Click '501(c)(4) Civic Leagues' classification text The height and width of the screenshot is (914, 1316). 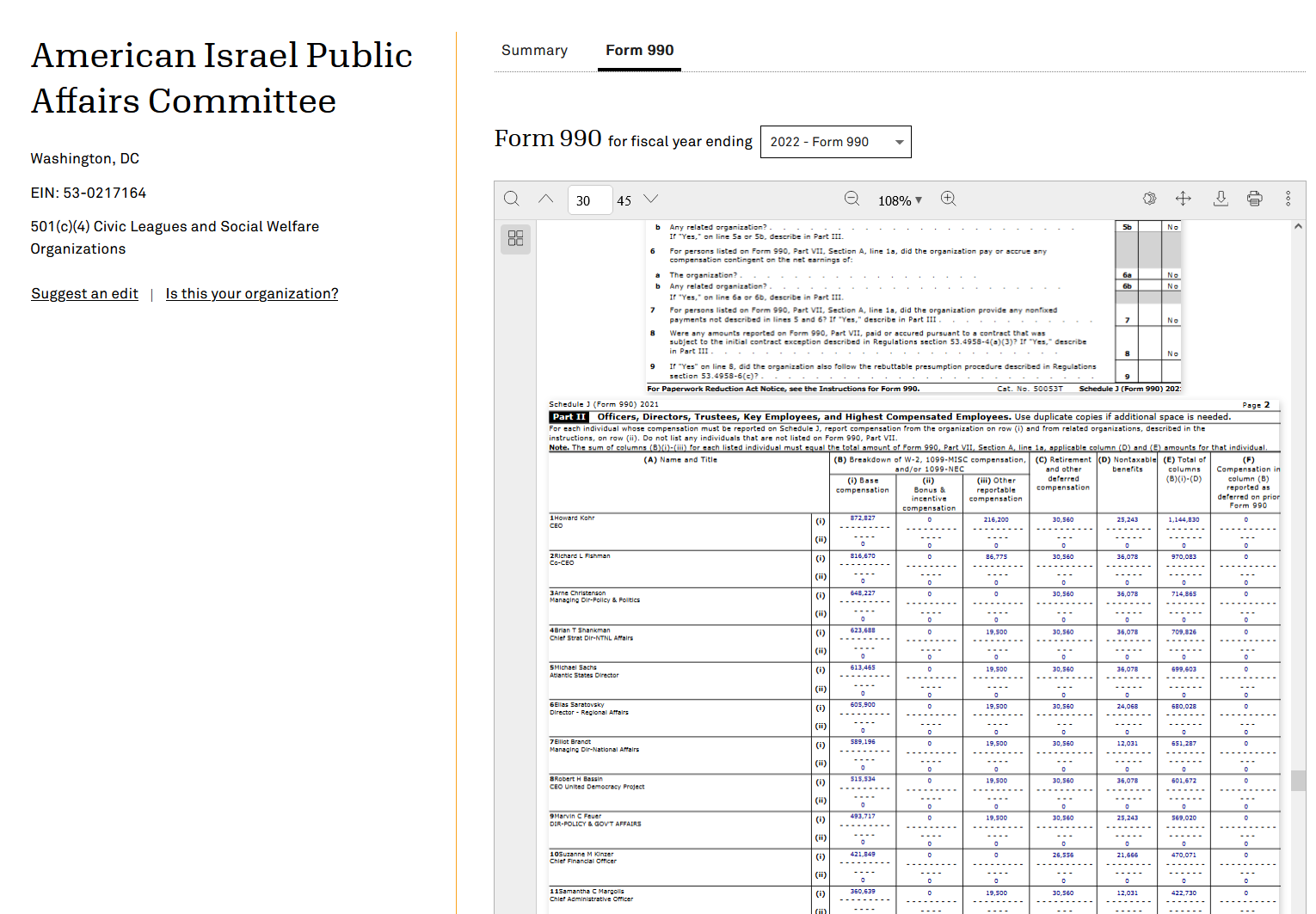[x=175, y=237]
